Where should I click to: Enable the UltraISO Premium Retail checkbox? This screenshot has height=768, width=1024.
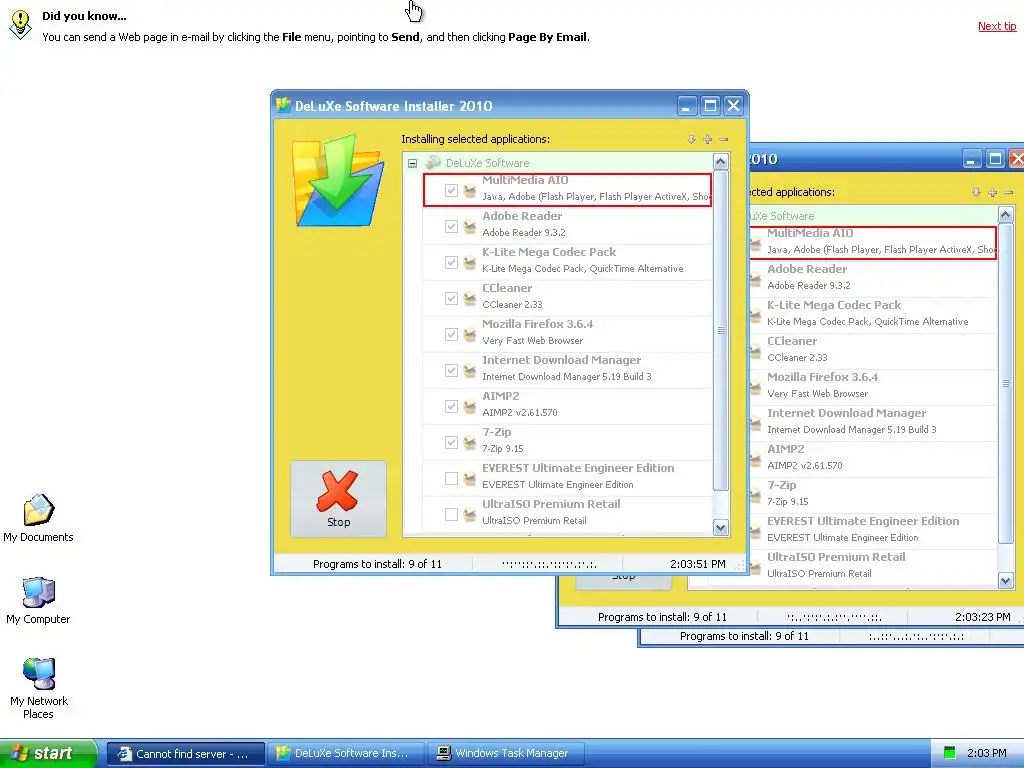point(451,515)
